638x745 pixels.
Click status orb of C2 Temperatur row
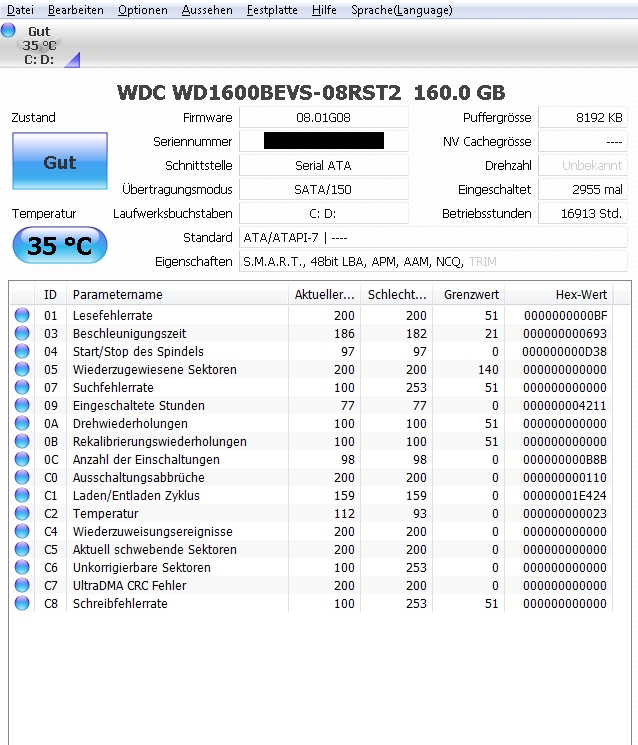coord(22,513)
